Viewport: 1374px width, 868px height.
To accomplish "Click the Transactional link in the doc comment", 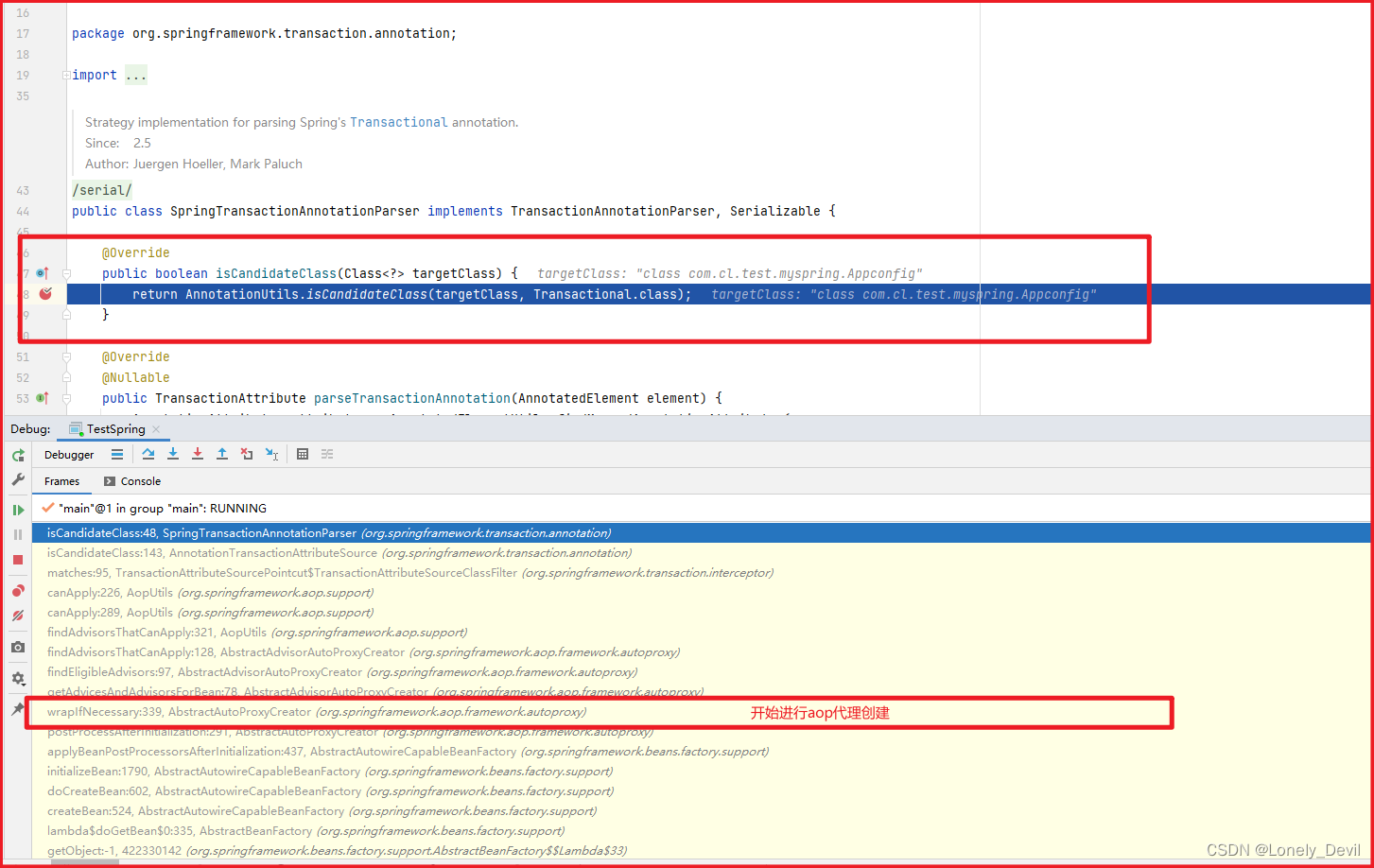I will pyautogui.click(x=398, y=122).
